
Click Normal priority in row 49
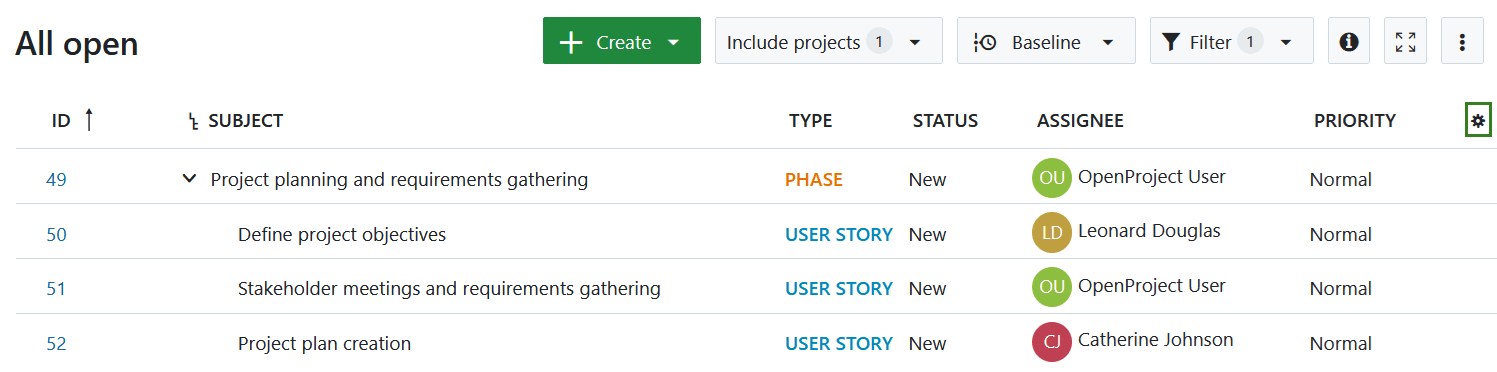pos(1341,180)
